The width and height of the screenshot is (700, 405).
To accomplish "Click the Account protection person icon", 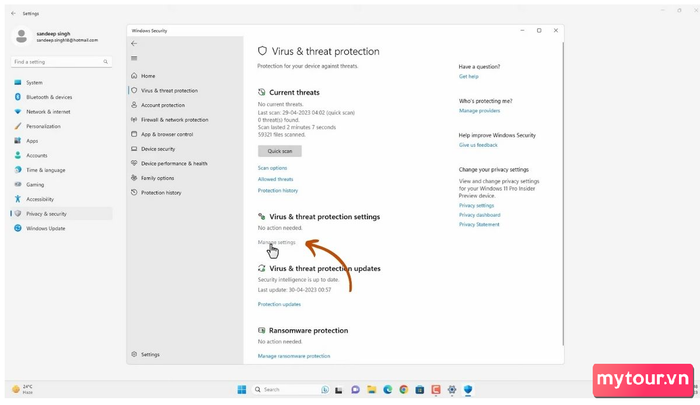I will (134, 104).
